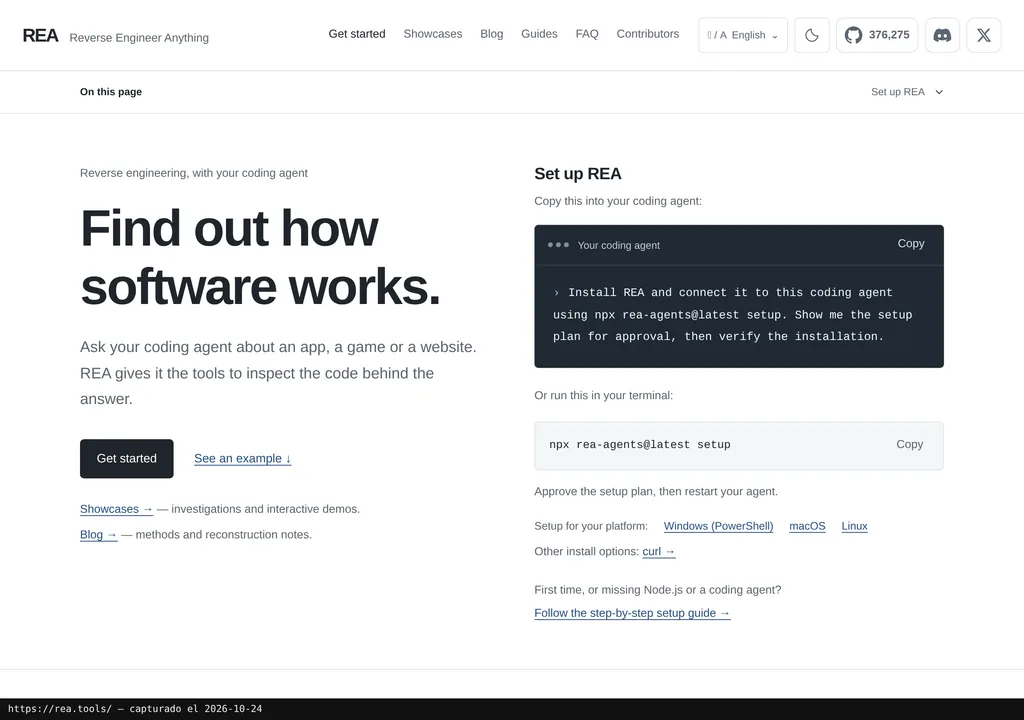Screen dimensions: 1024x720
Task: Open the 'Showcases →' link below the hero
Action: pyautogui.click(x=116, y=509)
